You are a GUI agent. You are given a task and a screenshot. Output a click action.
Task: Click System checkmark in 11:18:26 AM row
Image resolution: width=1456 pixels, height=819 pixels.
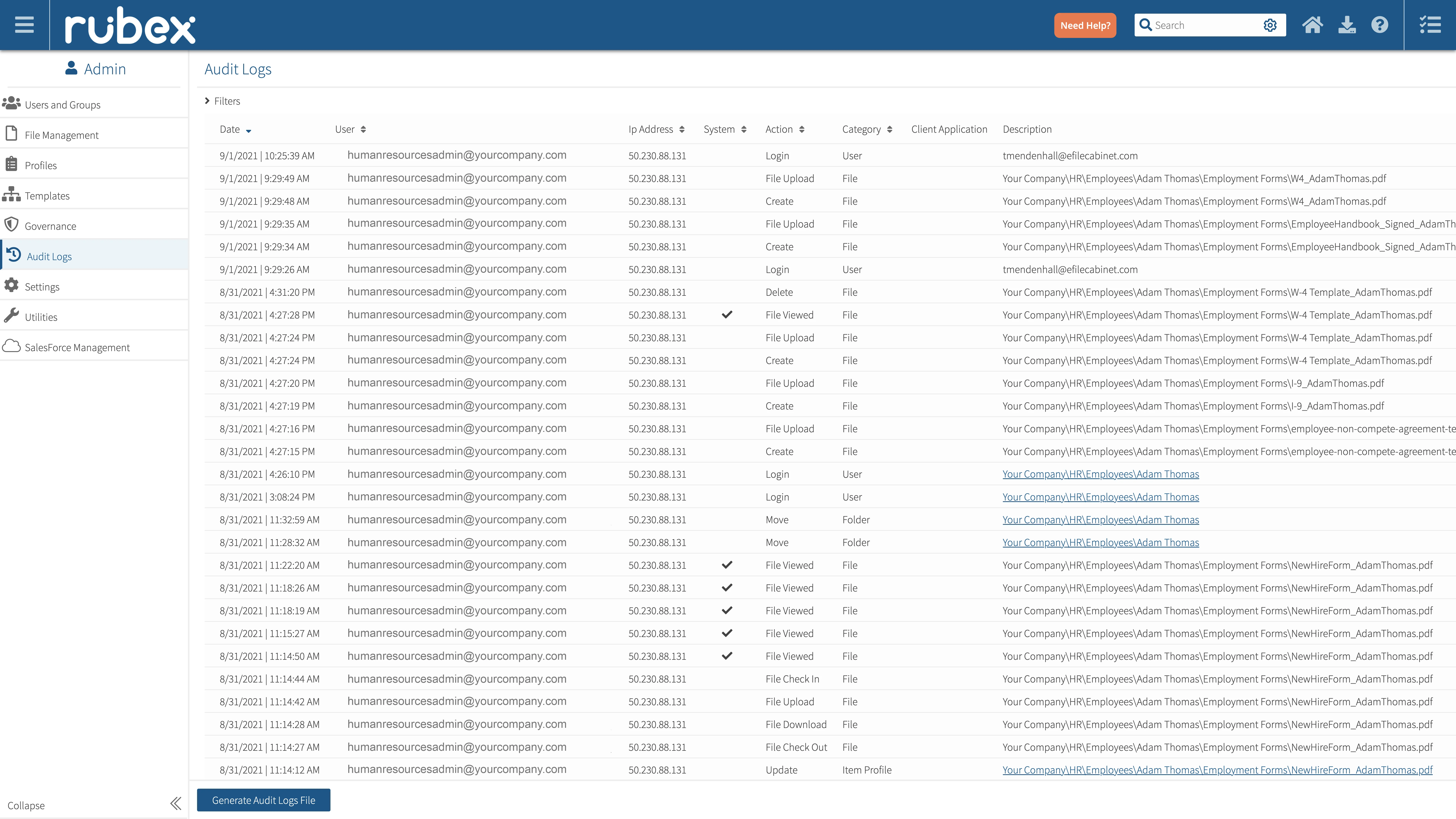(x=727, y=588)
